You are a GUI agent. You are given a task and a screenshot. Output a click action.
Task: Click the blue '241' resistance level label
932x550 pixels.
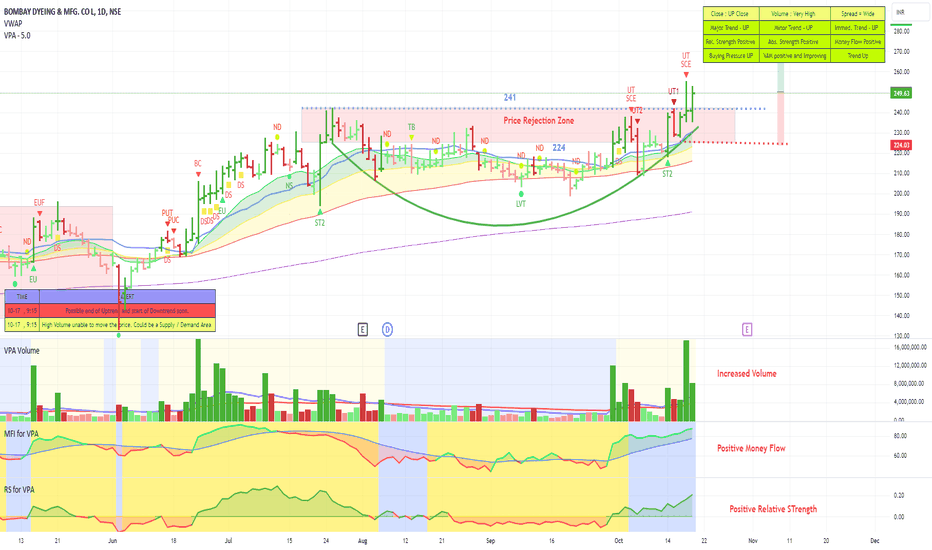click(x=510, y=98)
